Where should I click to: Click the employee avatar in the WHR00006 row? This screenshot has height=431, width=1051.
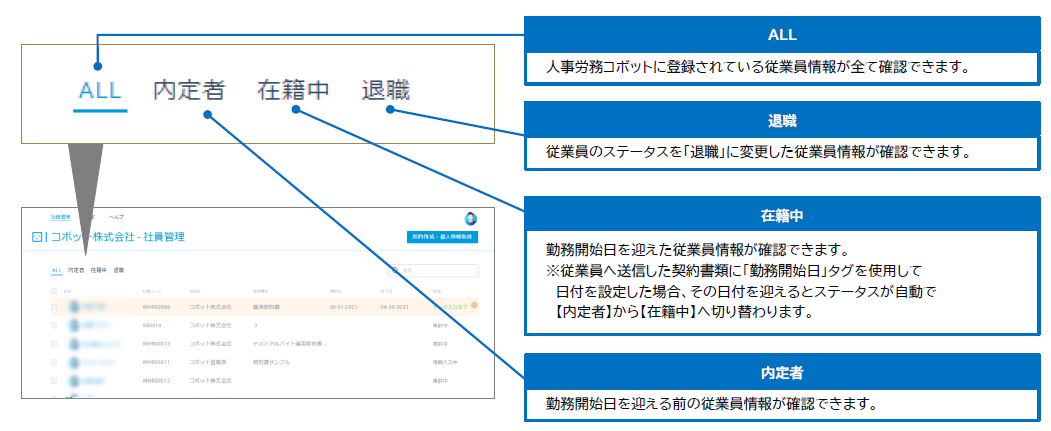[74, 307]
